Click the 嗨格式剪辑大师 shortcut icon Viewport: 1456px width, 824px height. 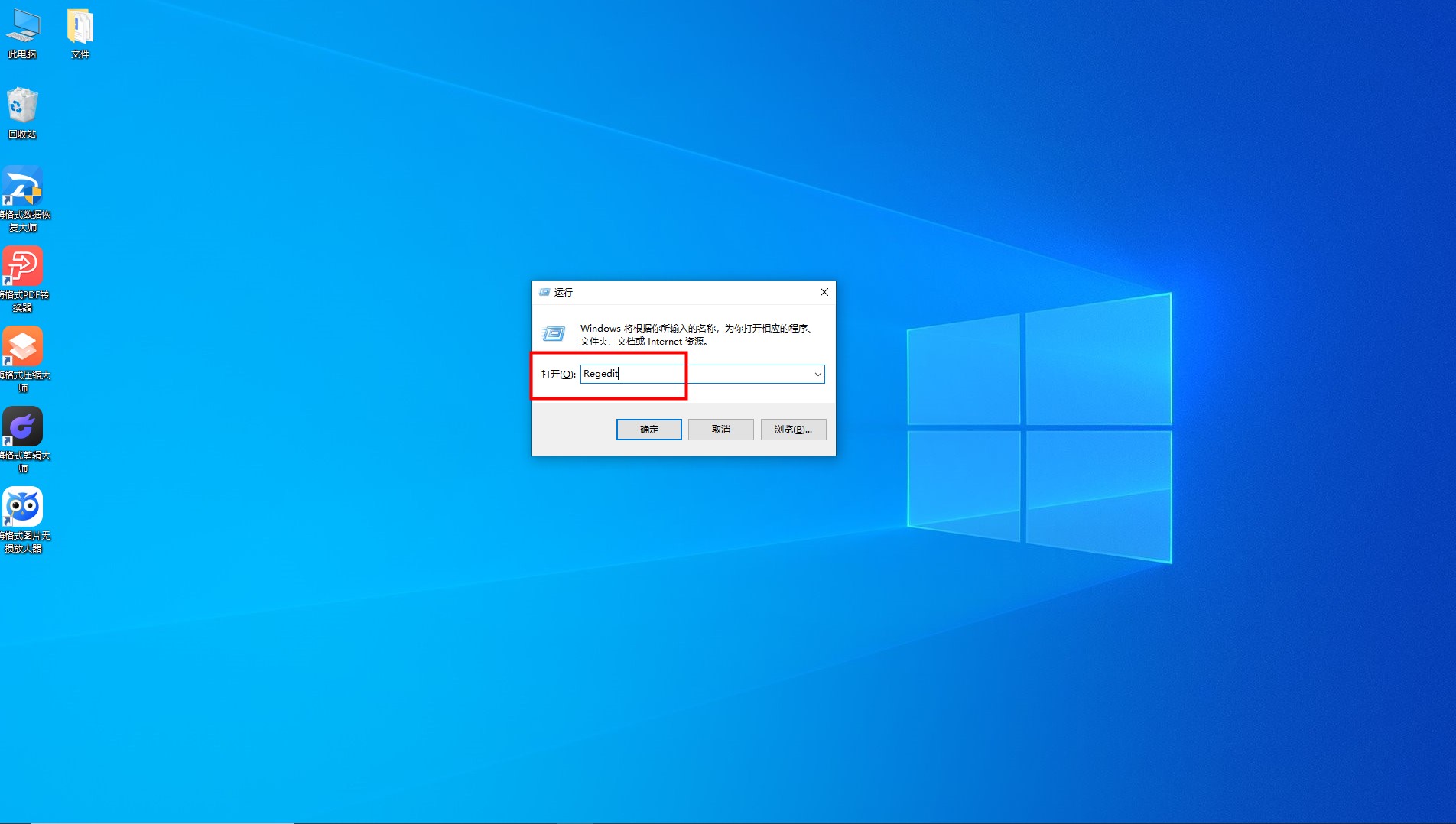tap(22, 427)
